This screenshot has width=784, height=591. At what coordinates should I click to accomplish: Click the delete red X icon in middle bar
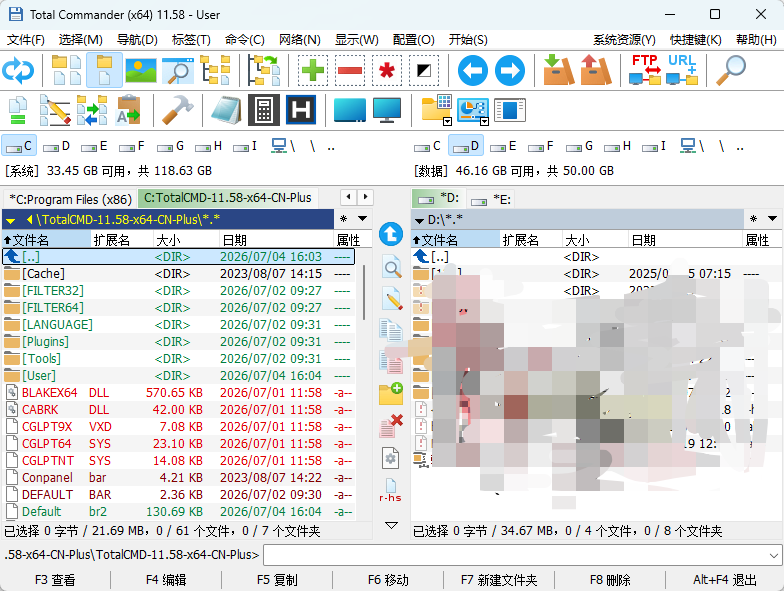(x=390, y=426)
